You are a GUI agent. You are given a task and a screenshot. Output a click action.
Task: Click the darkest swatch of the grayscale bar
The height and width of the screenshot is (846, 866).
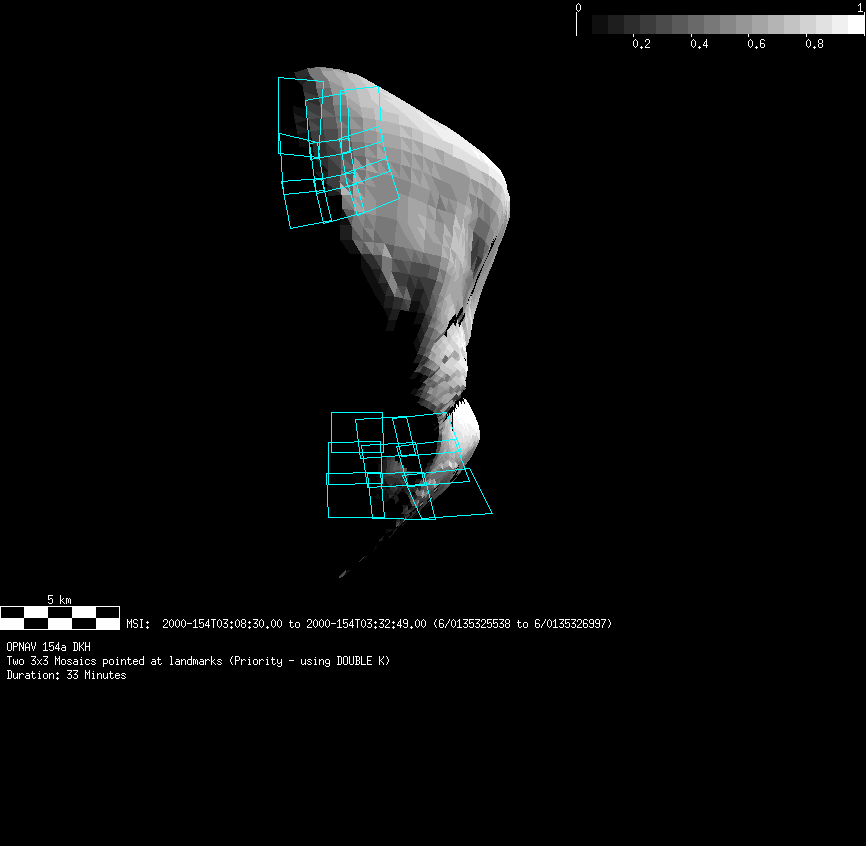click(x=600, y=25)
